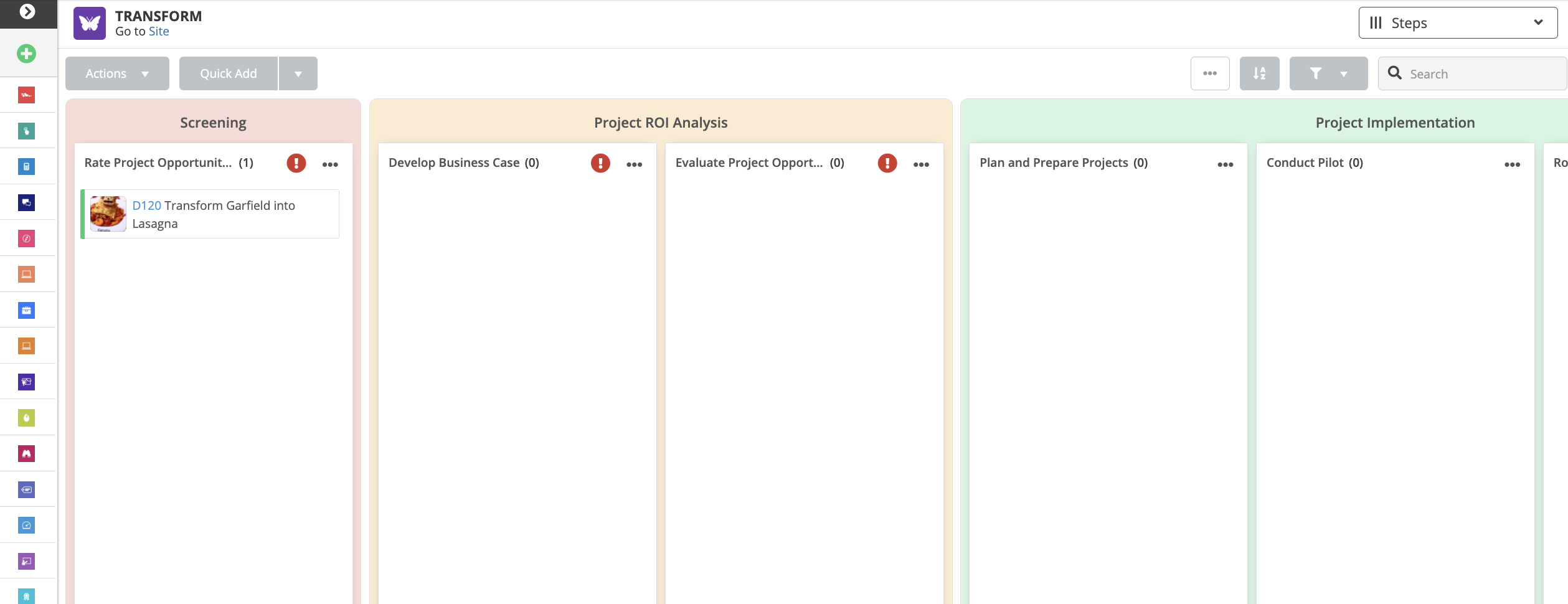
Task: Expand the Quick Add arrow dropdown
Action: tap(298, 73)
